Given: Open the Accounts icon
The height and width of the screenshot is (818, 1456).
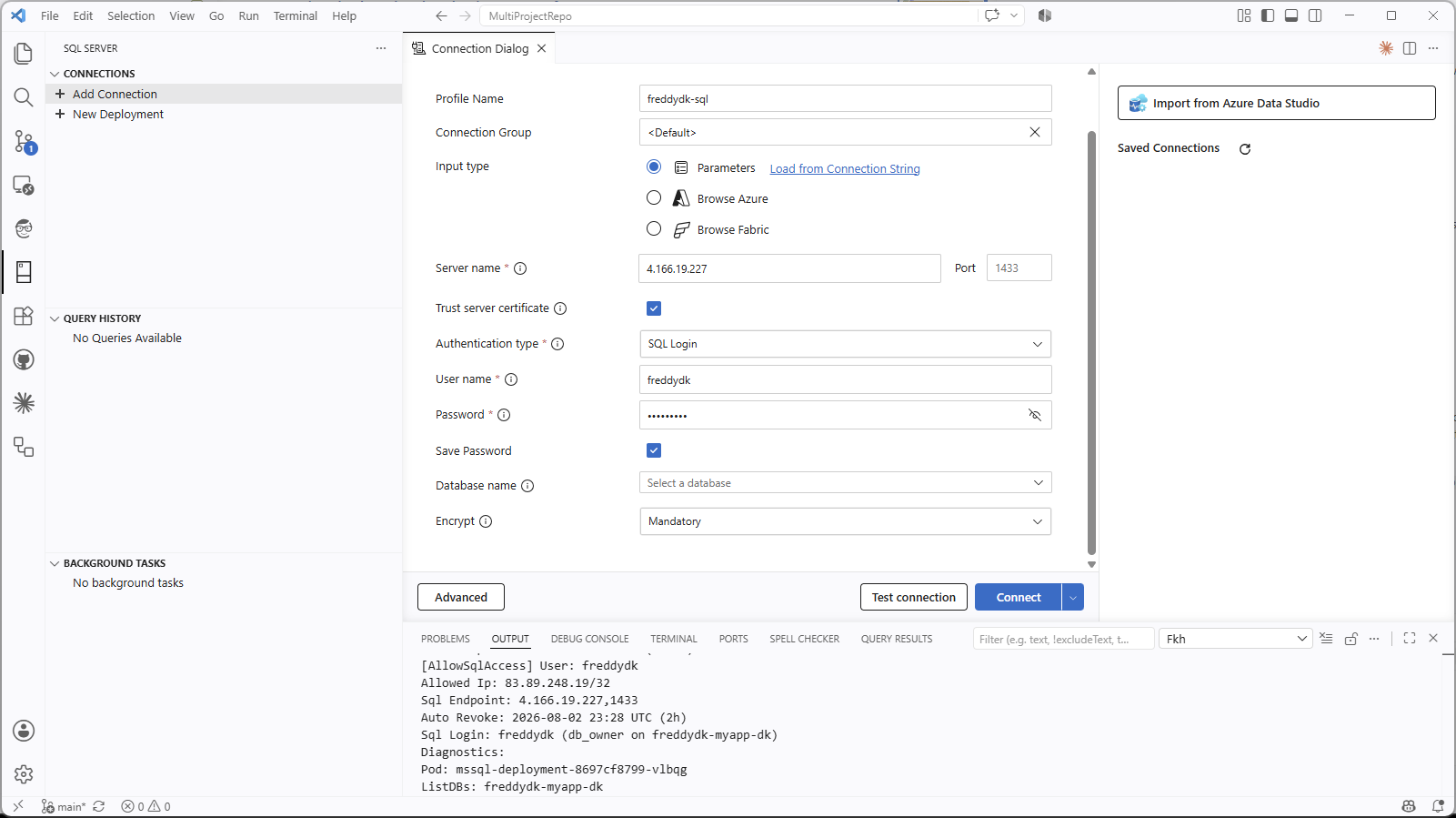Looking at the screenshot, I should tap(24, 731).
